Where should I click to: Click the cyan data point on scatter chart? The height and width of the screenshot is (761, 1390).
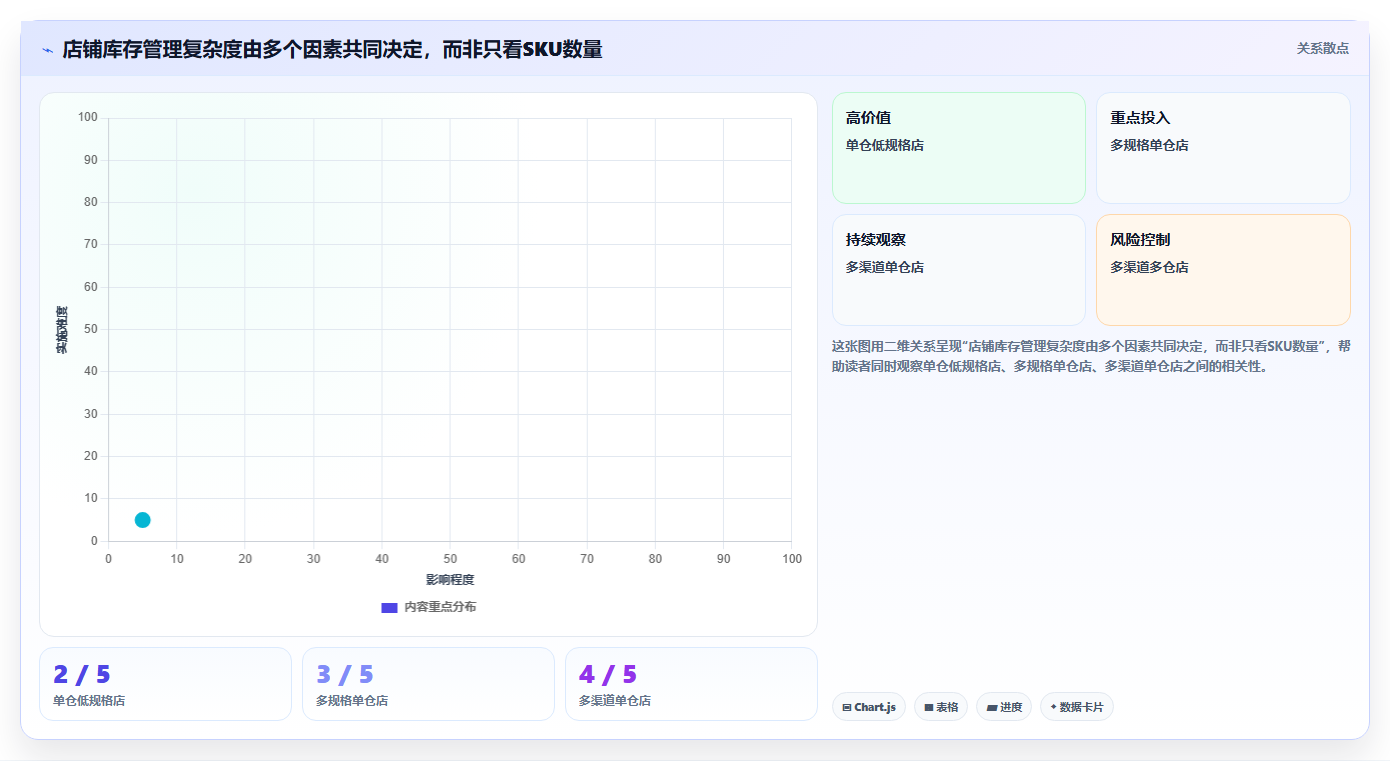click(x=142, y=520)
